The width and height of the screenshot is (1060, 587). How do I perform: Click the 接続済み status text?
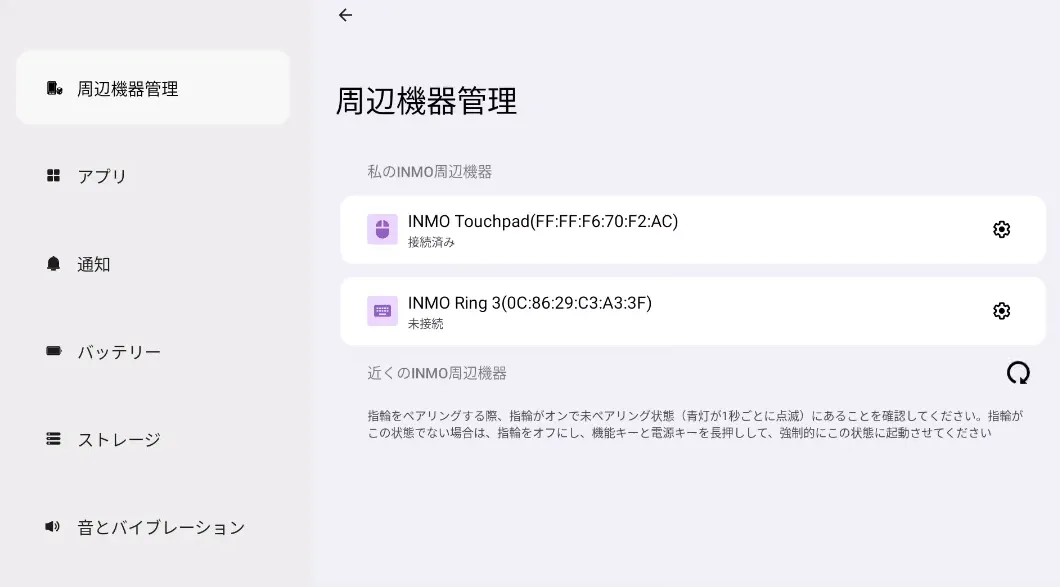coord(431,242)
